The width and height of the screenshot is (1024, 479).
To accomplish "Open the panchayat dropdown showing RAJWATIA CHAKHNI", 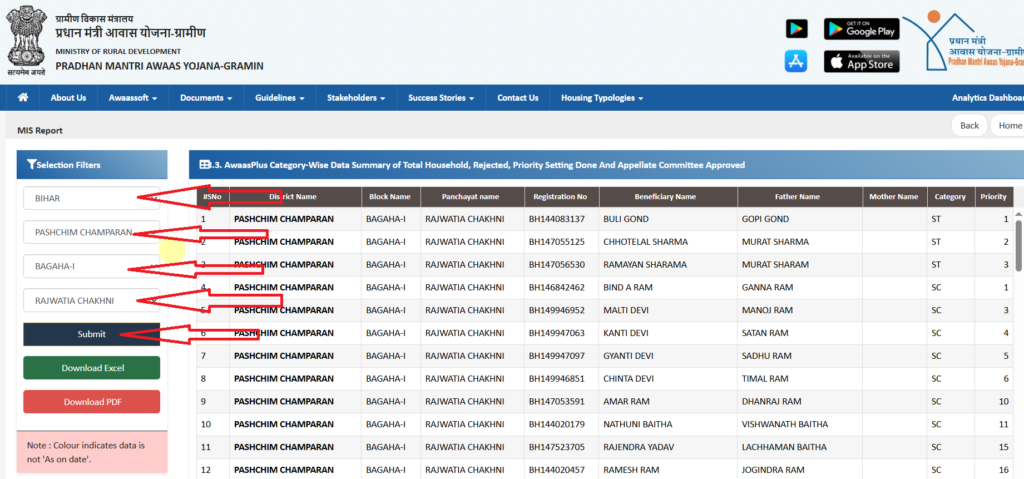I will (91, 301).
